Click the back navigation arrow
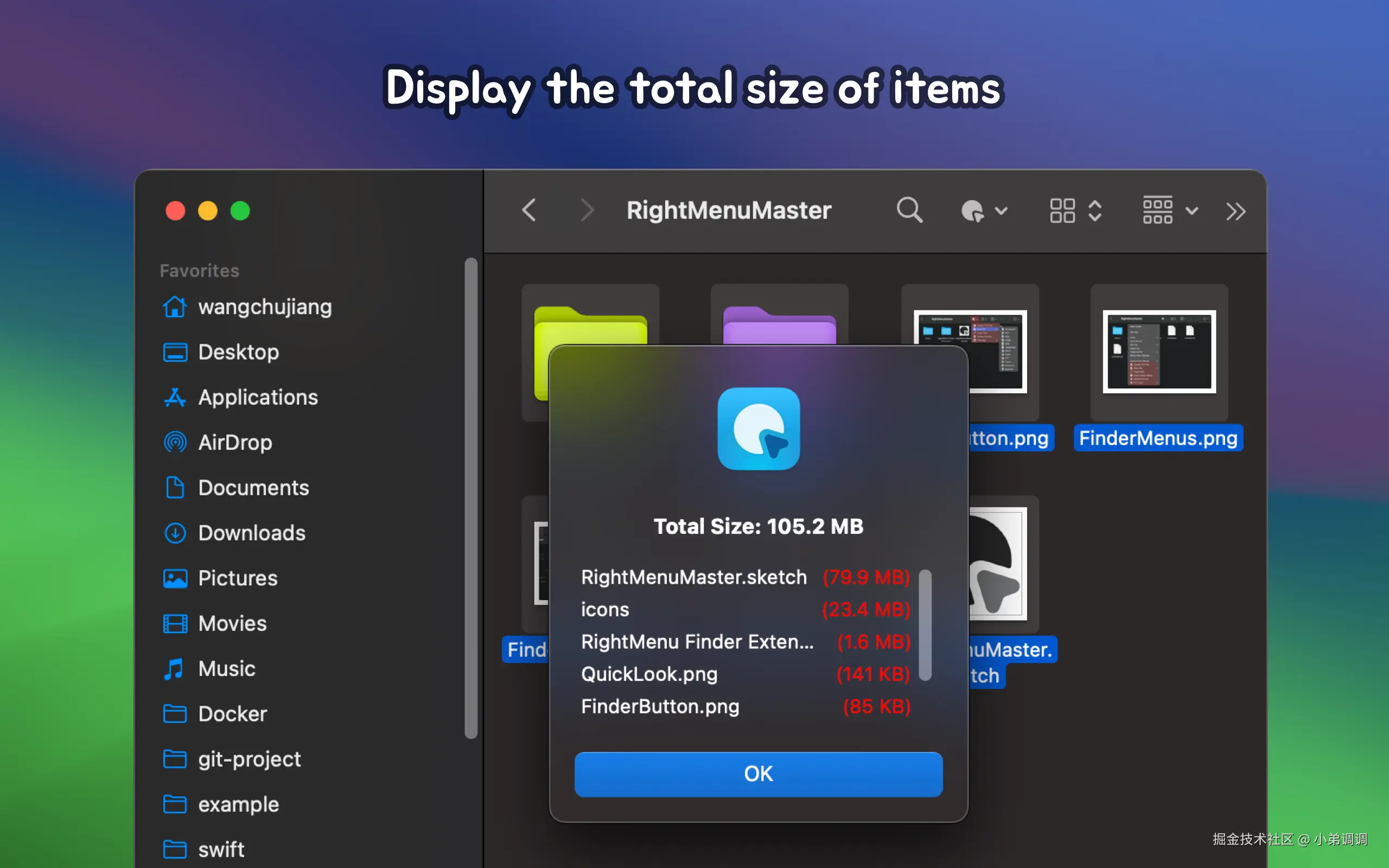Screen dimensions: 1389x868 (x=529, y=210)
